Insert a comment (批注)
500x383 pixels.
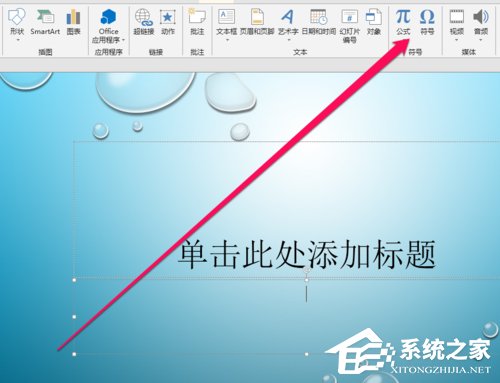pos(197,22)
